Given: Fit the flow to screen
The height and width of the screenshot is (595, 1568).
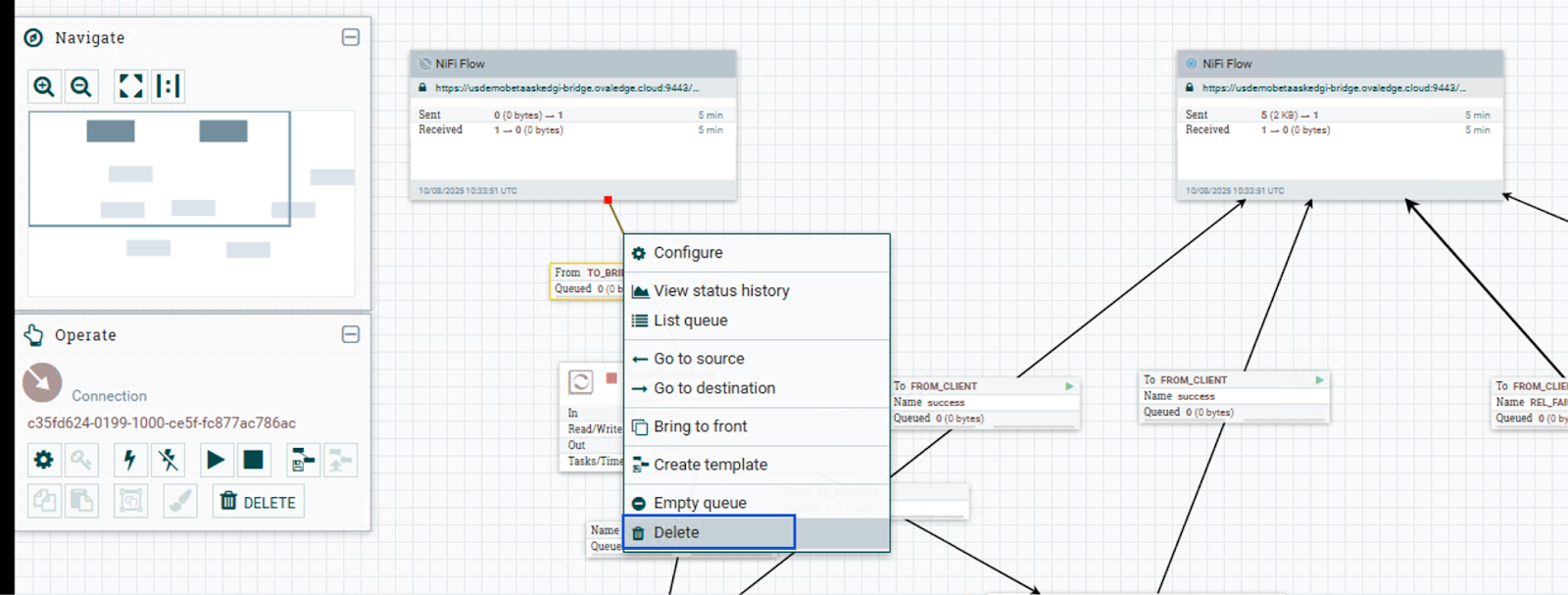Looking at the screenshot, I should tap(130, 86).
